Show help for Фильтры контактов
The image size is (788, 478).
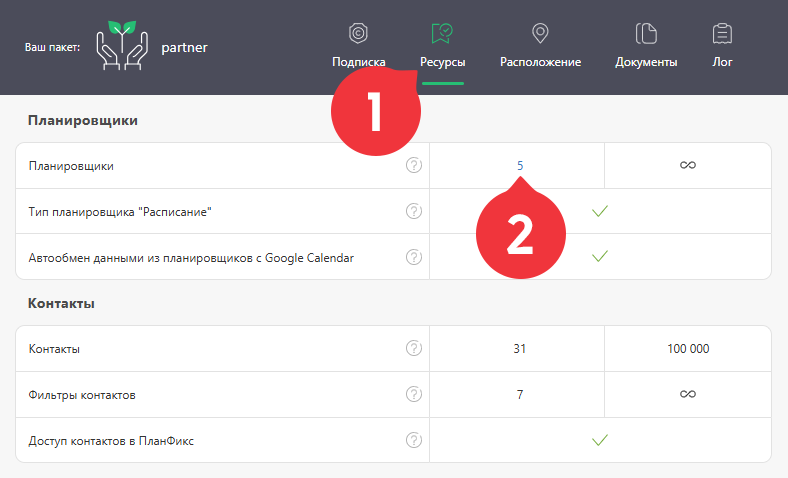414,394
